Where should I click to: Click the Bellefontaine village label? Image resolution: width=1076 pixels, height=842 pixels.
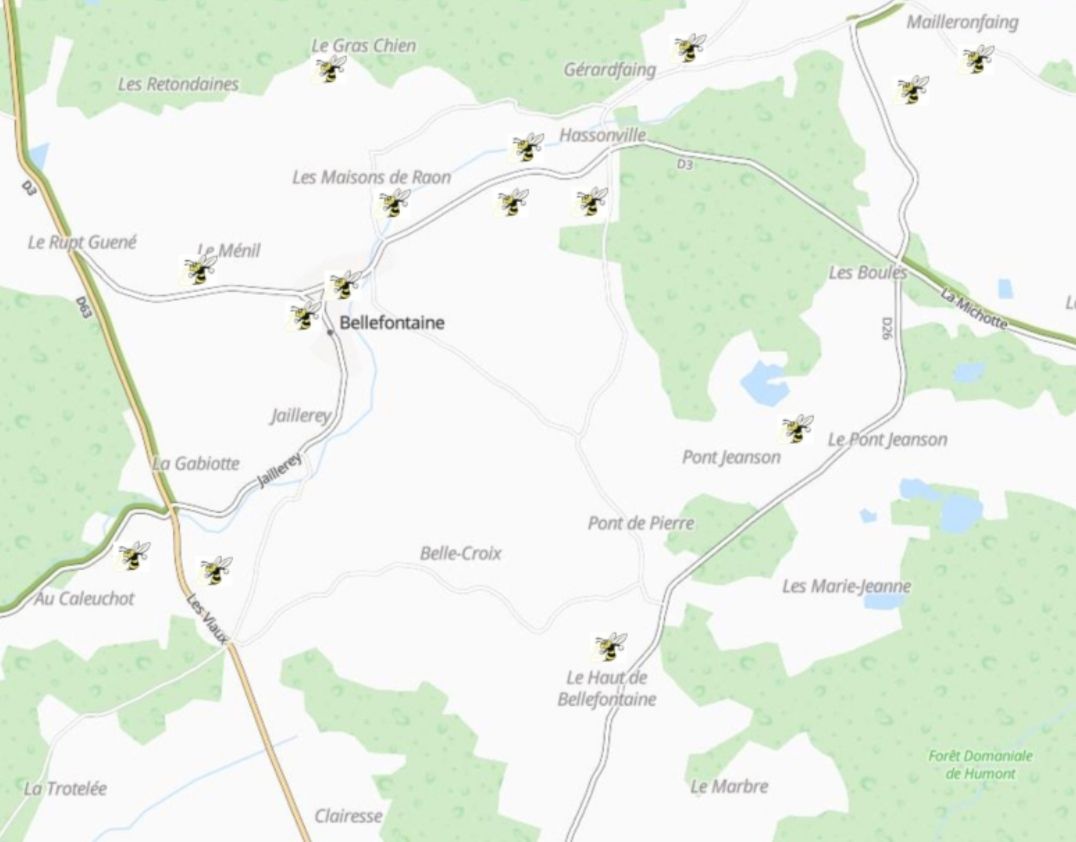point(392,323)
